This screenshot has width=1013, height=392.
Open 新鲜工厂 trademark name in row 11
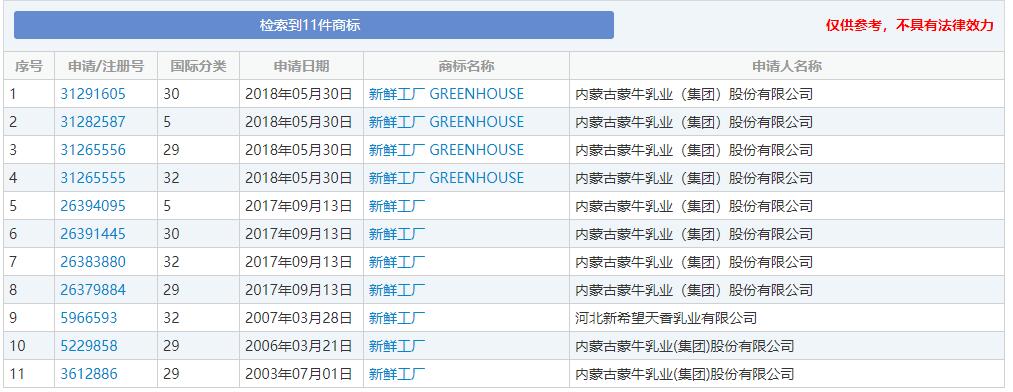397,374
